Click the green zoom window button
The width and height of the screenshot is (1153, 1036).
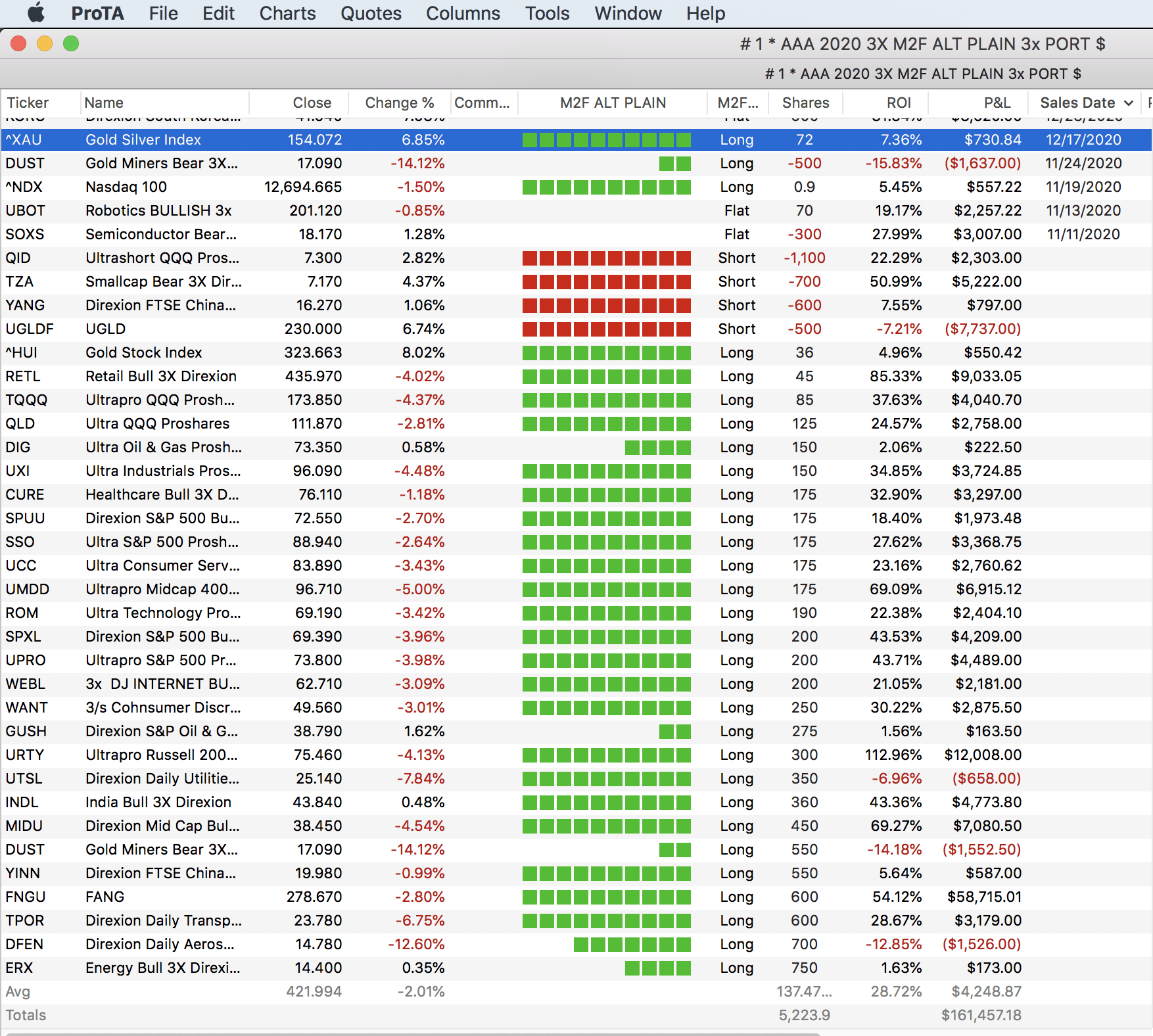click(71, 43)
